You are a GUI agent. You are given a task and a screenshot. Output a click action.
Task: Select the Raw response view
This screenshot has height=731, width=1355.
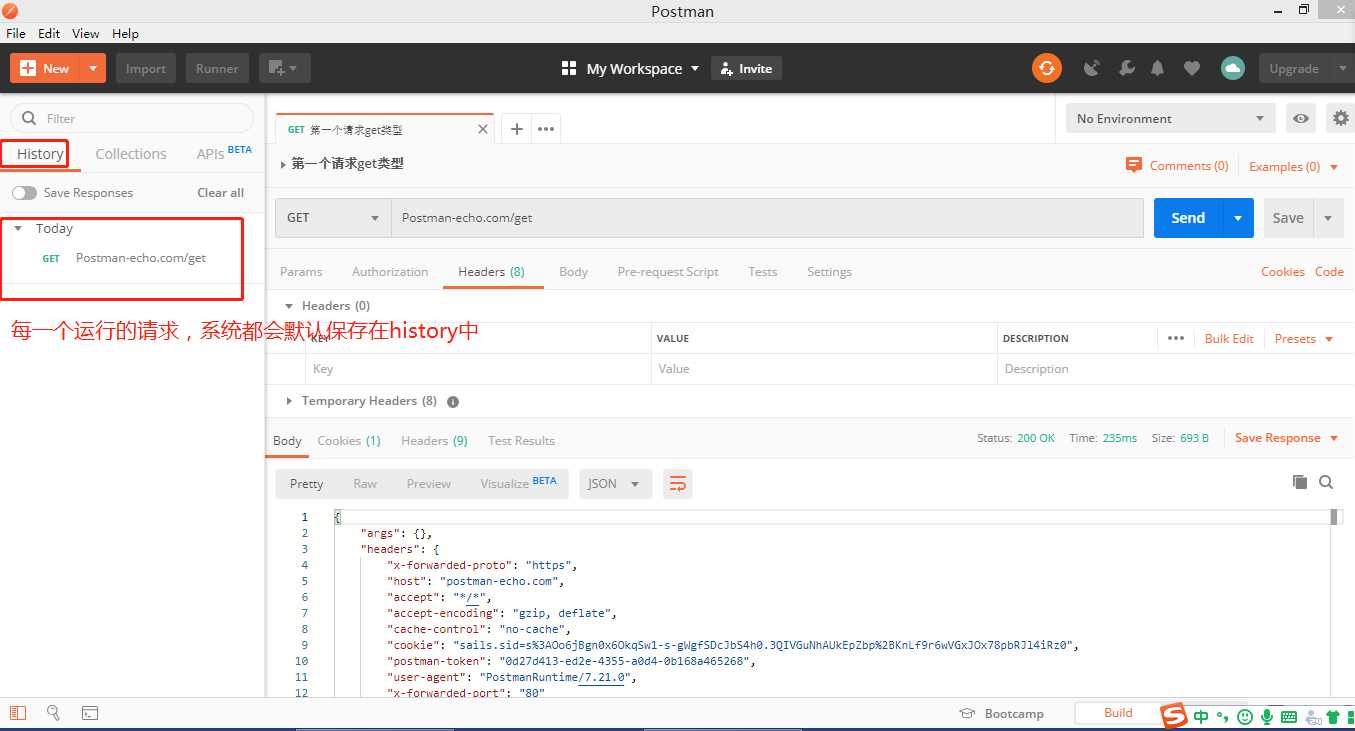coord(365,483)
